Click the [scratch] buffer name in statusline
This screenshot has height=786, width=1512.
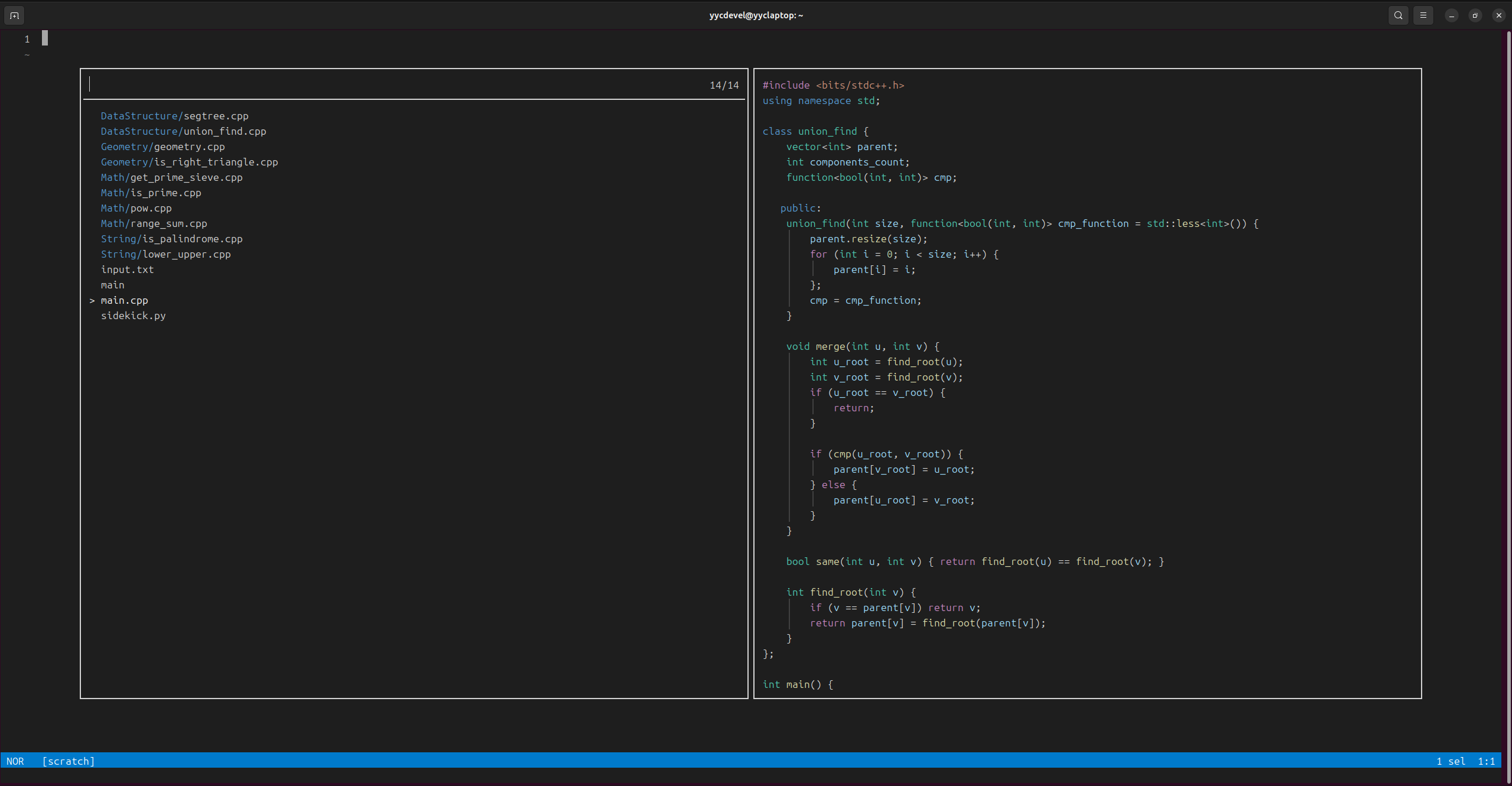click(68, 761)
